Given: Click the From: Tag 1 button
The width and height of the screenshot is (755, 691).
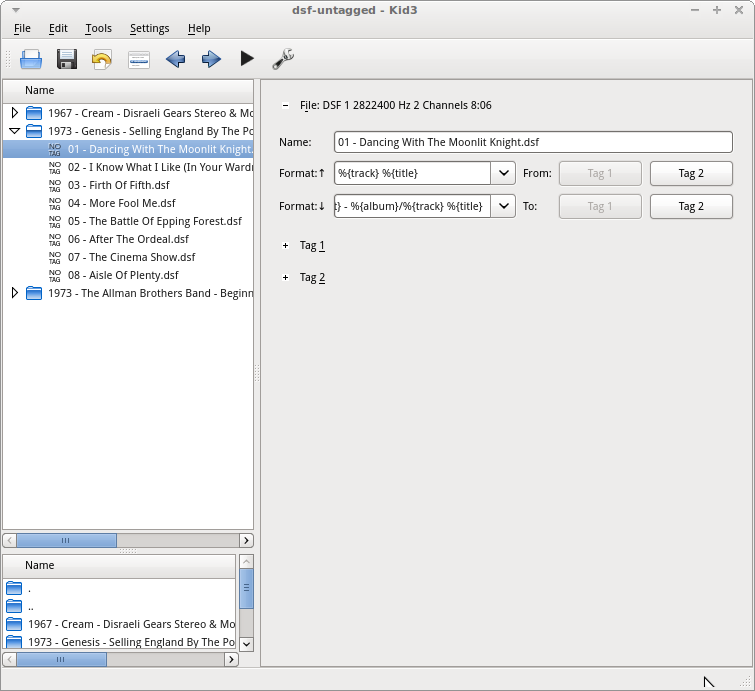Looking at the screenshot, I should click(600, 173).
